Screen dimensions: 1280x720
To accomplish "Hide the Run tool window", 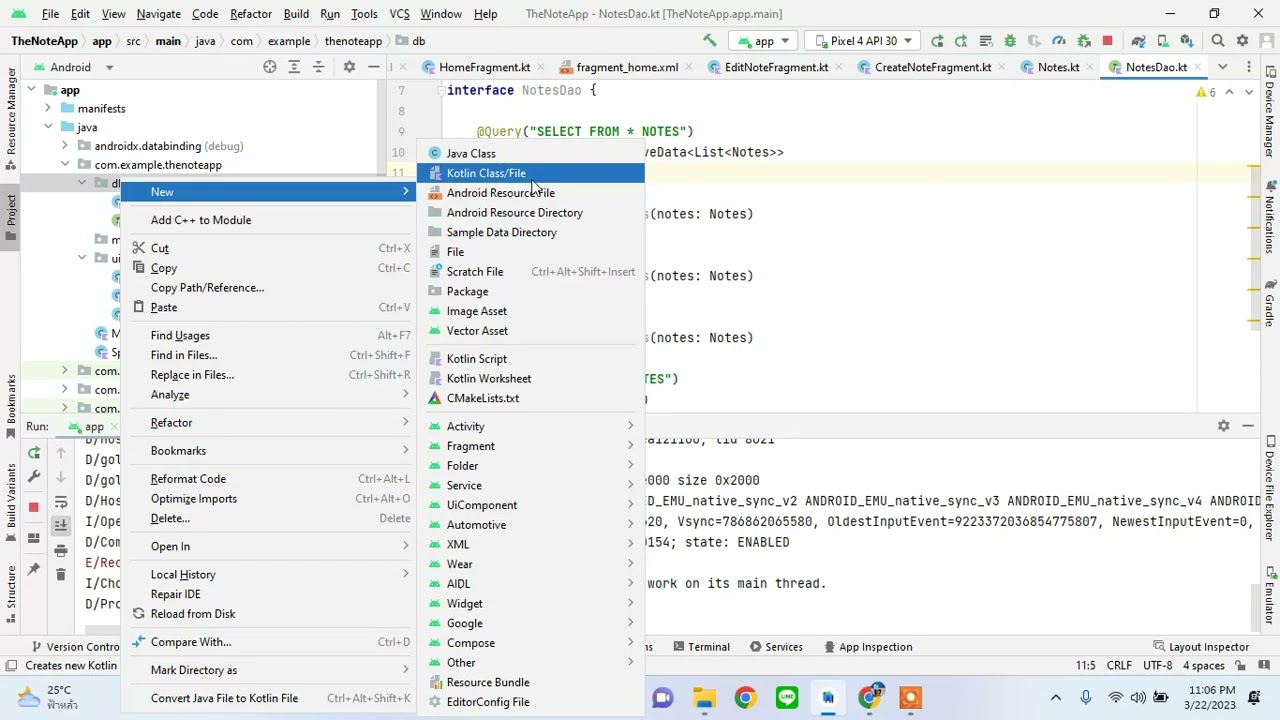I will pos(1248,426).
